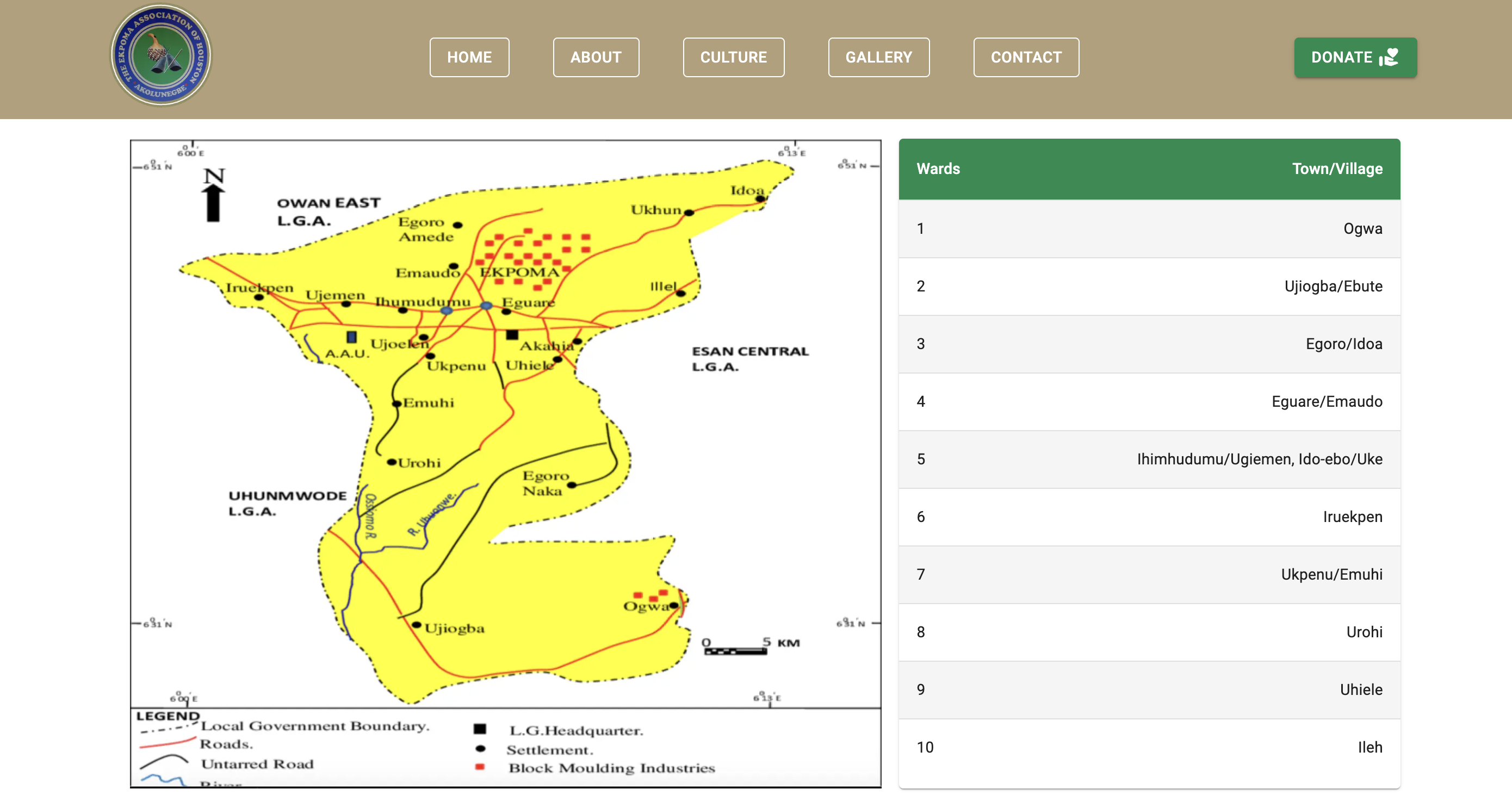Viewport: 1512px width, 795px height.
Task: Click the Ihimhudumu/Ugiemen, Ido-ebo/Uke row
Action: [x=1149, y=459]
